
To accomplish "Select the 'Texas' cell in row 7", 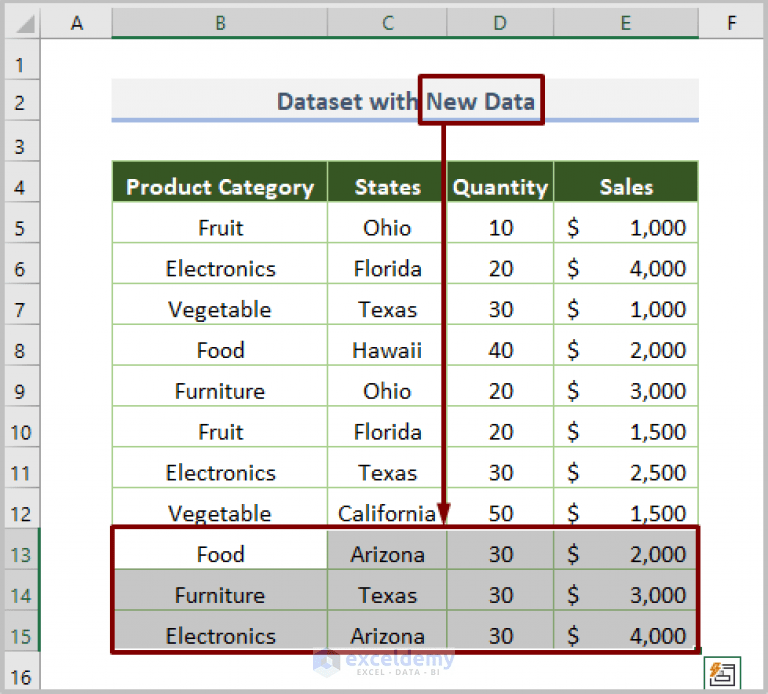I will click(x=387, y=304).
